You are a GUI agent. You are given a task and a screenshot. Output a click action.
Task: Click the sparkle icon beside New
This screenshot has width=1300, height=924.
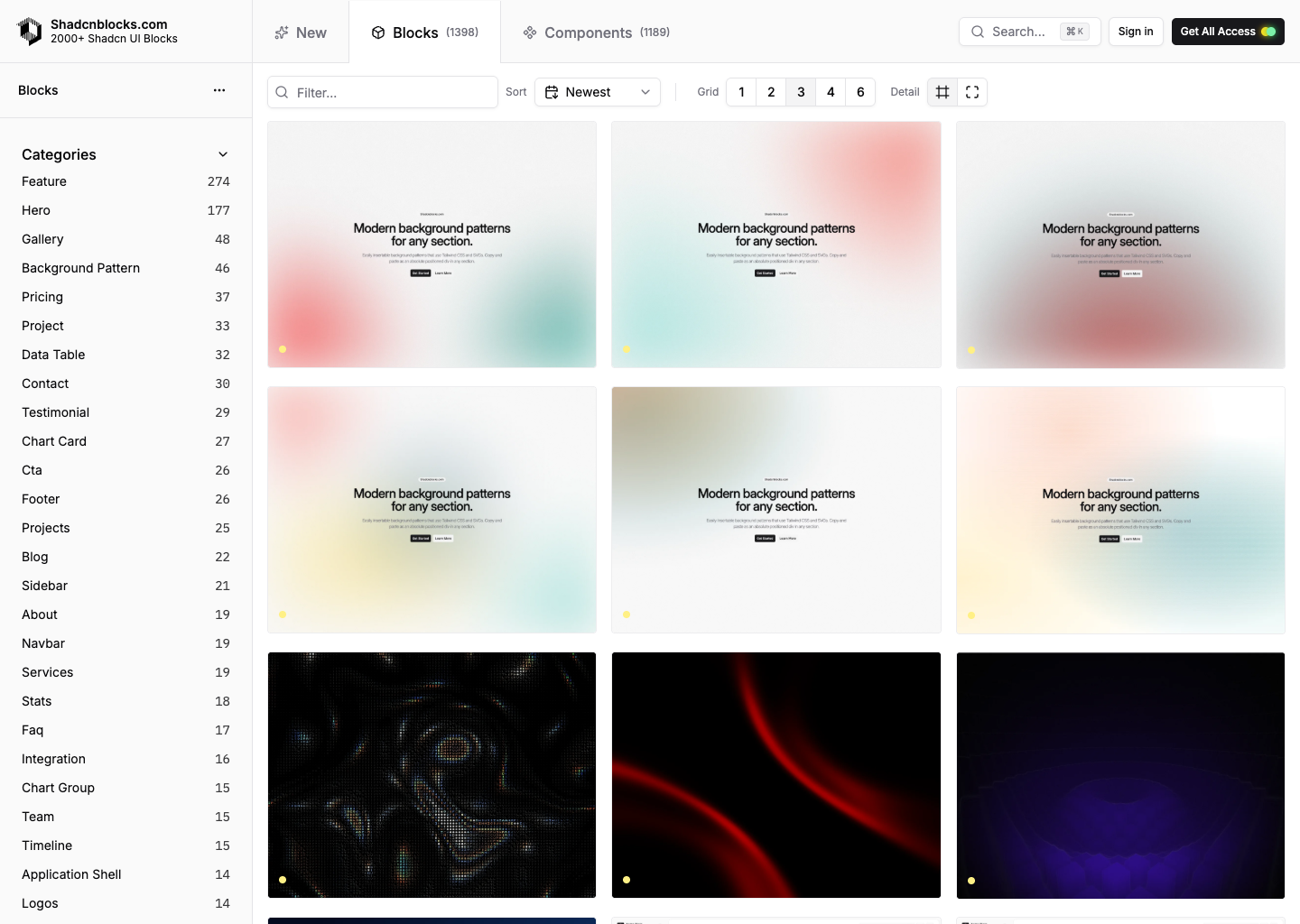[282, 32]
